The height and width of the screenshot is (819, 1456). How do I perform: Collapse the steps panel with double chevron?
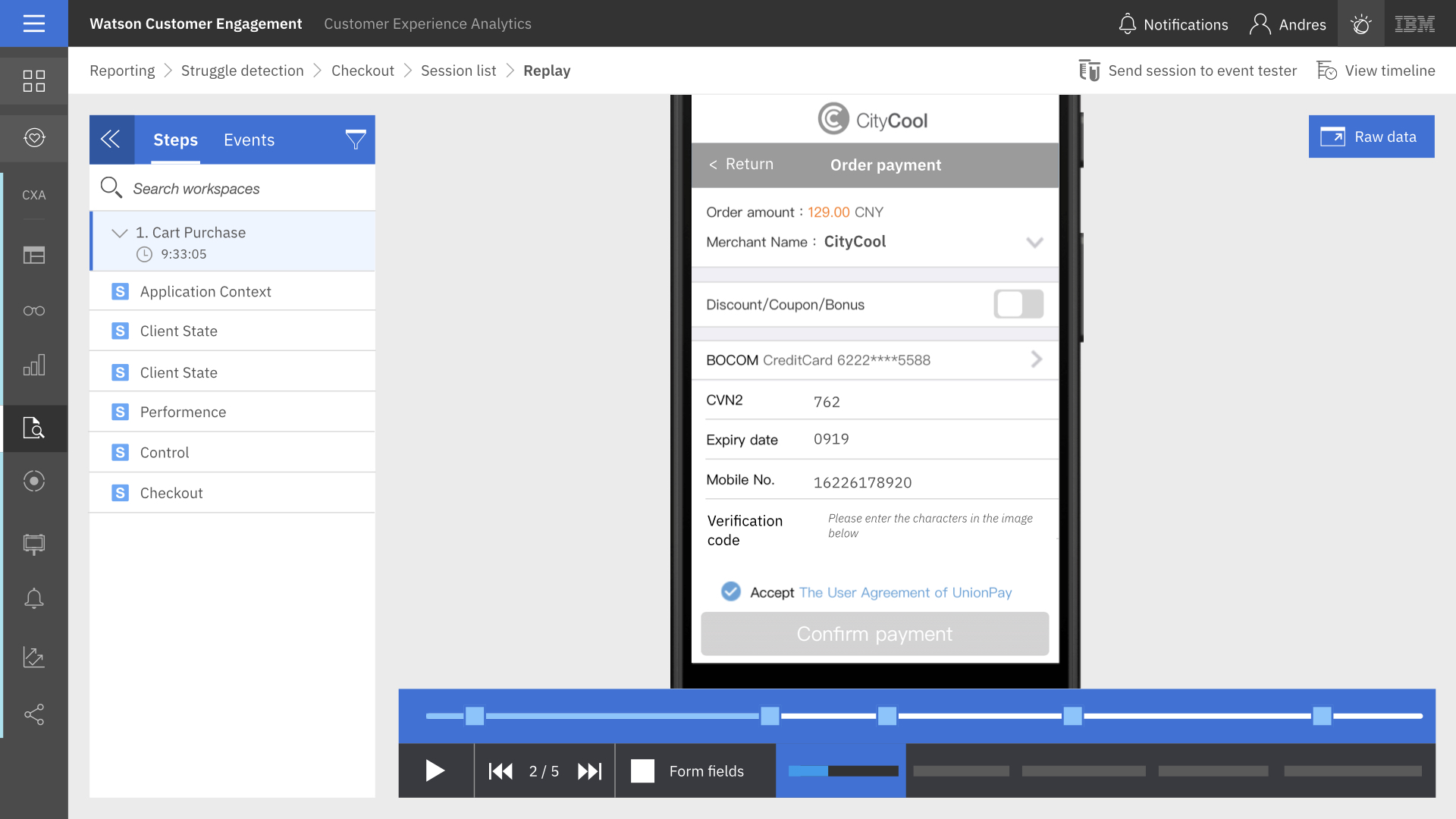point(111,140)
